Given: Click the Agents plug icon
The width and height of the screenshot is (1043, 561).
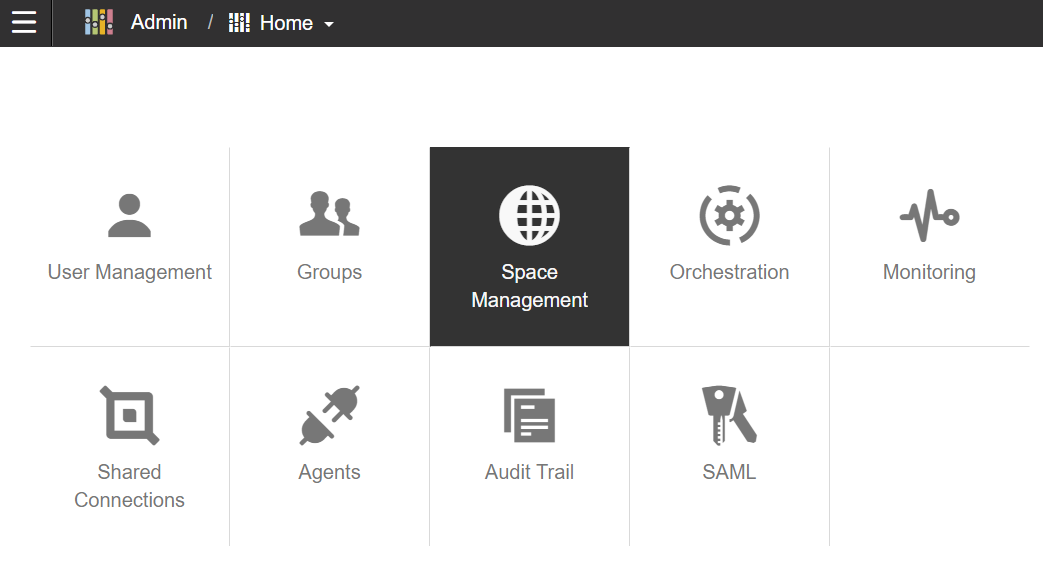Looking at the screenshot, I should [x=329, y=415].
